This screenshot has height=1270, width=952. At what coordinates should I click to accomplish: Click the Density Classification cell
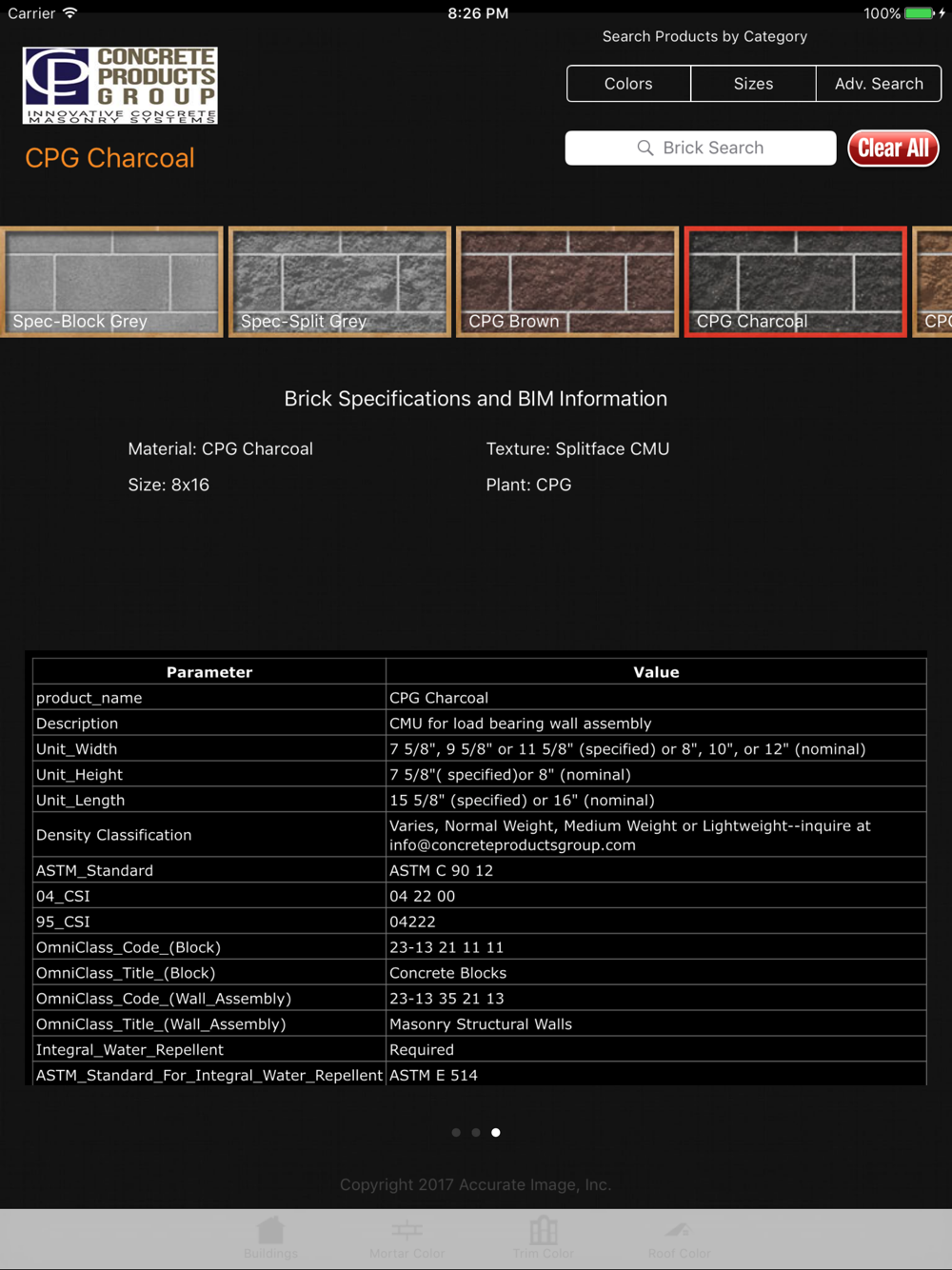pyautogui.click(x=209, y=835)
